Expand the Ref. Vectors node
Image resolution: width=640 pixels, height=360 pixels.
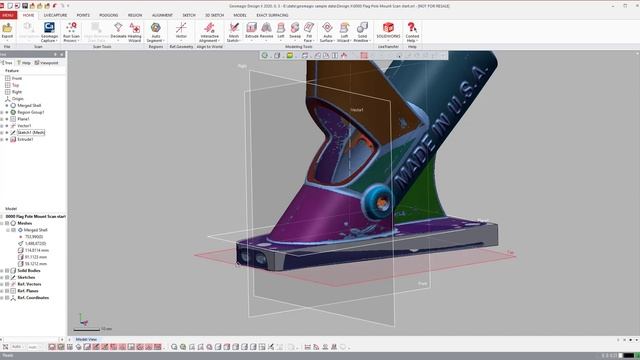[x=2, y=284]
